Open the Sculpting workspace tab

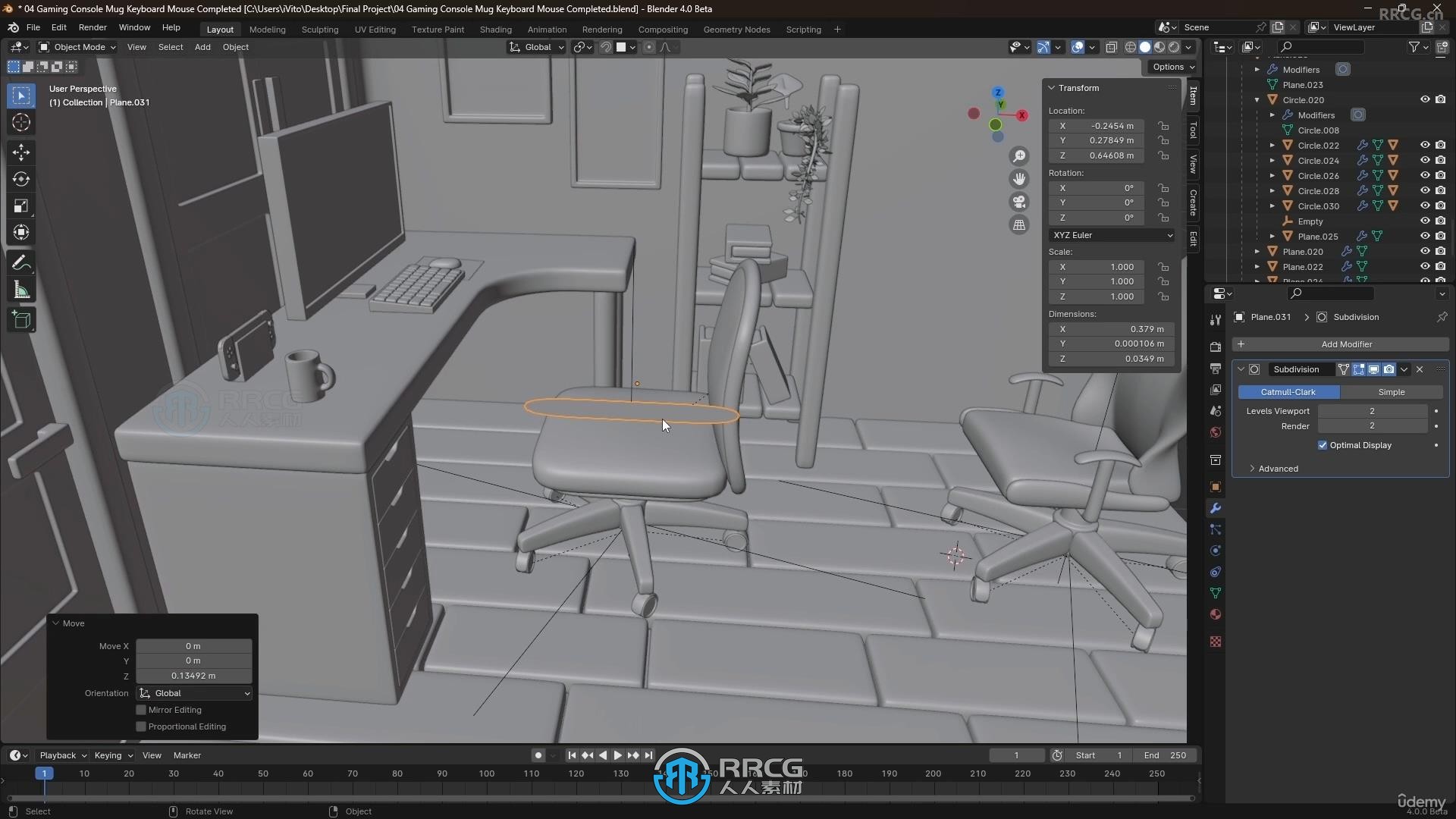pos(320,30)
